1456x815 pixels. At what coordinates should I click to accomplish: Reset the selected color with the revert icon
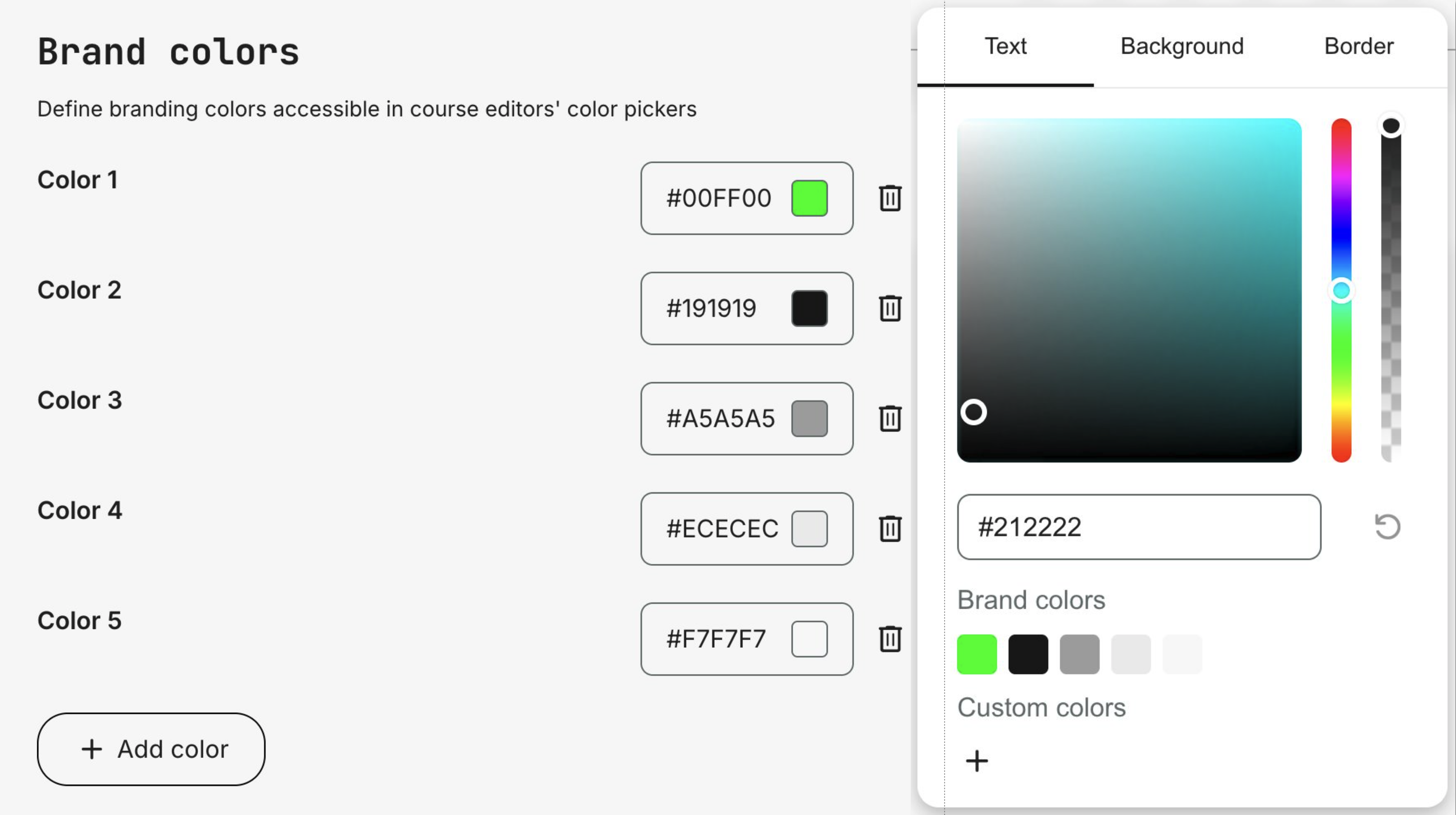pos(1388,527)
